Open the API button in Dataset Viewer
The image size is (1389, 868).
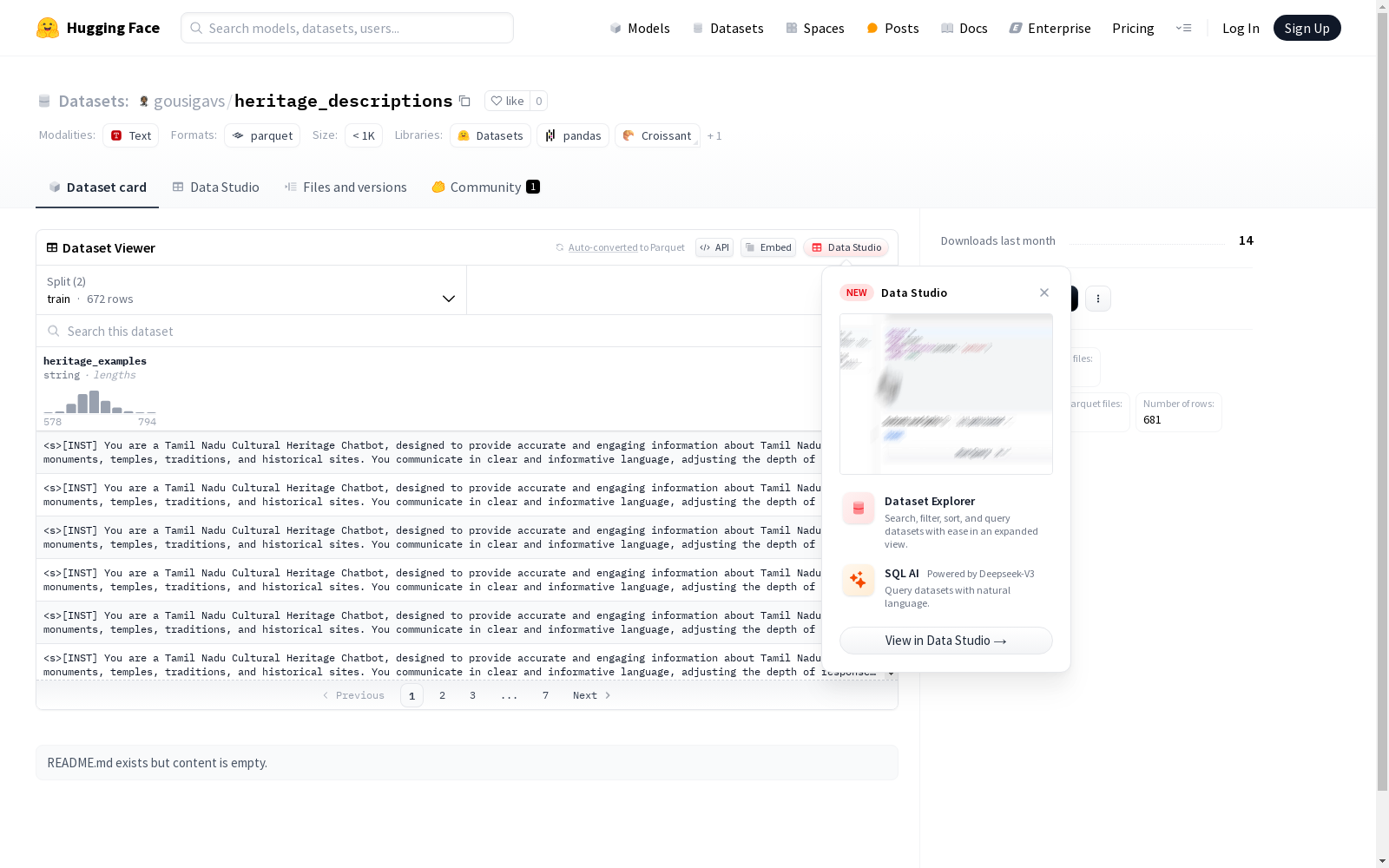[x=714, y=247]
